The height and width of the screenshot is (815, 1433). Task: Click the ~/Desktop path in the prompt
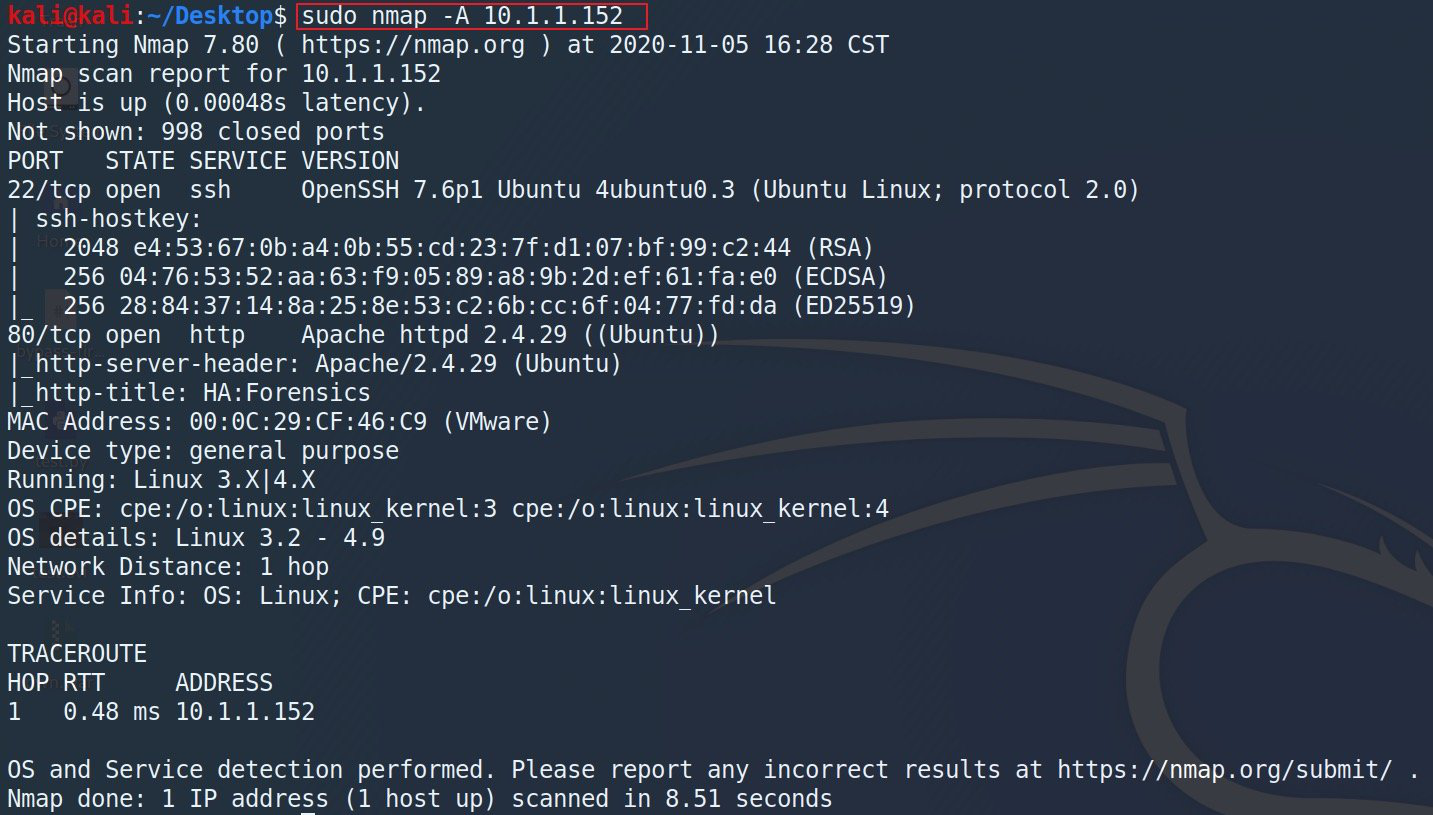coord(209,16)
